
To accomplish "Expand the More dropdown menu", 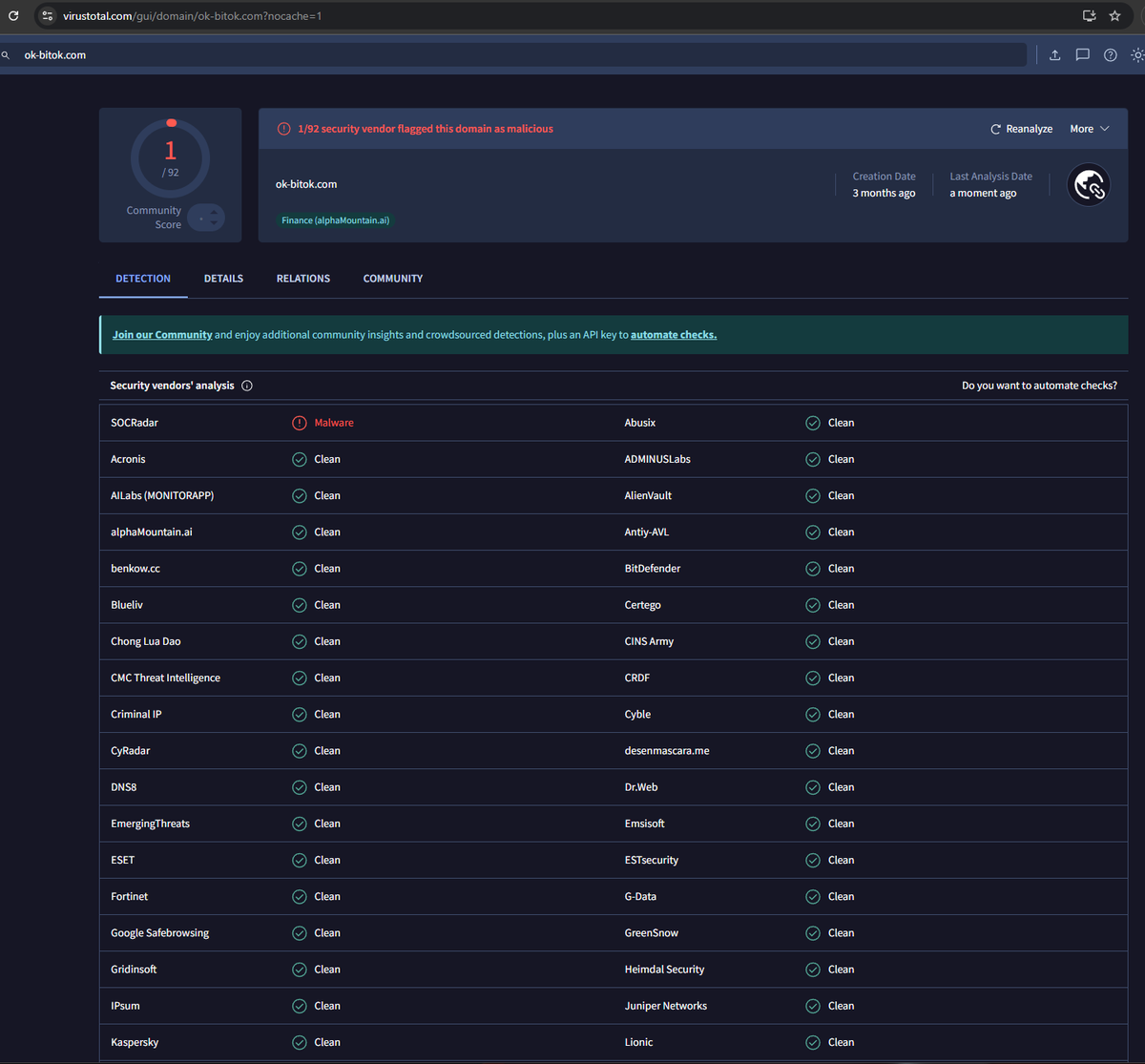I will [x=1090, y=129].
